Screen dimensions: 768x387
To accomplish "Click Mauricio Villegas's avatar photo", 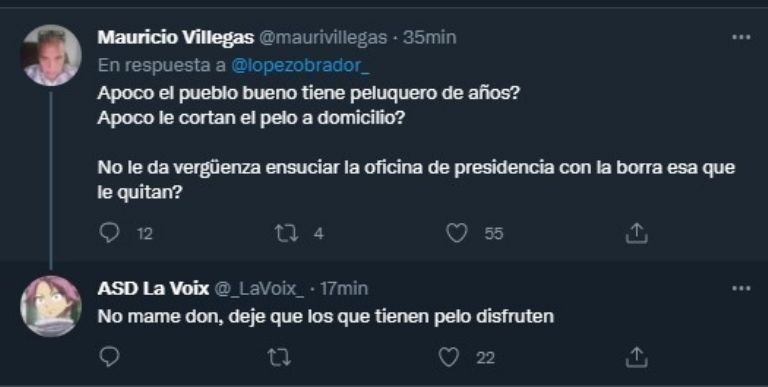I will [50, 55].
